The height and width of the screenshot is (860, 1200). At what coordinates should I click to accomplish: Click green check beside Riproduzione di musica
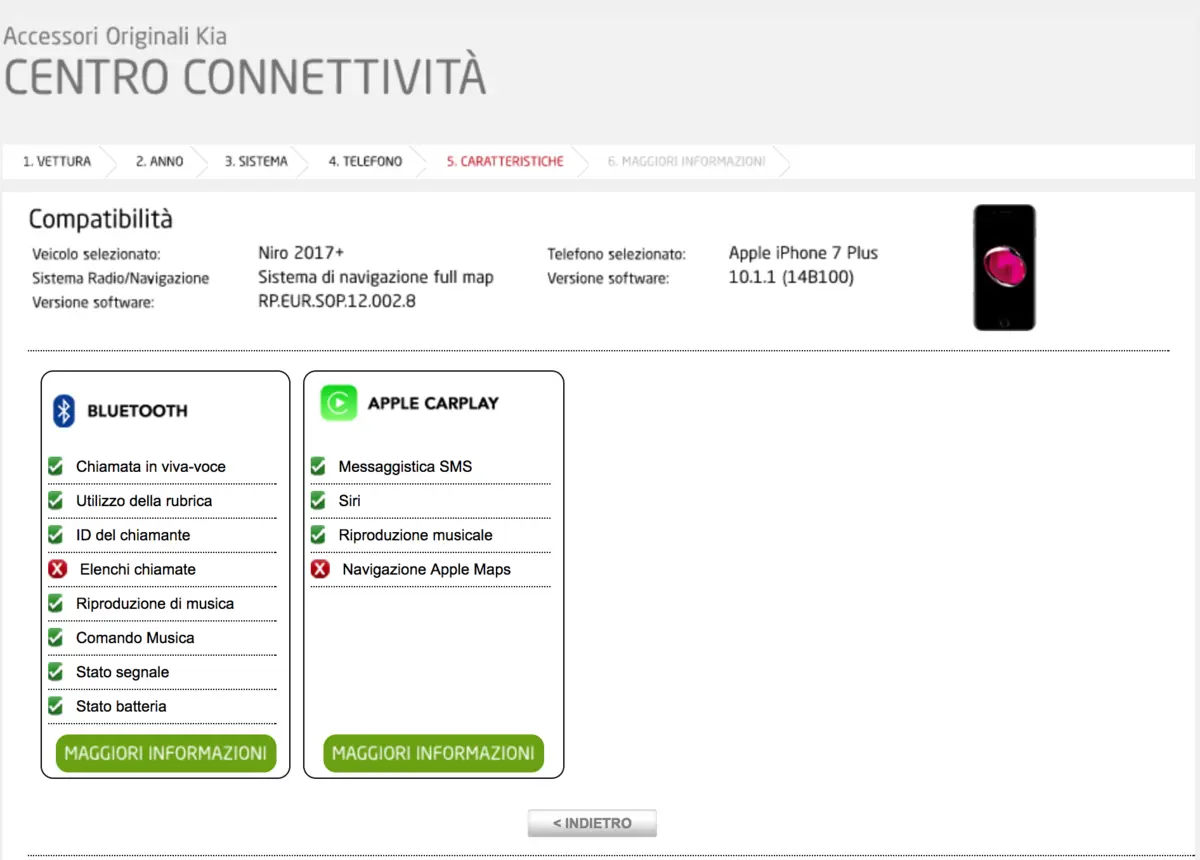(x=56, y=603)
